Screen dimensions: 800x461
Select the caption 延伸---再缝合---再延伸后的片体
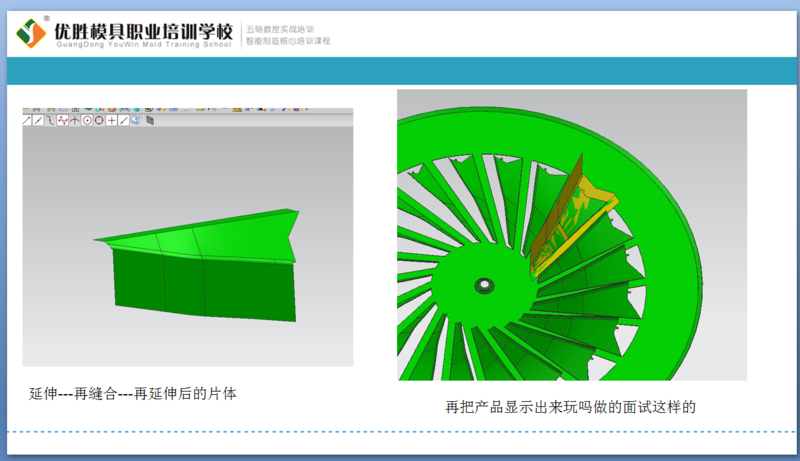coord(133,394)
